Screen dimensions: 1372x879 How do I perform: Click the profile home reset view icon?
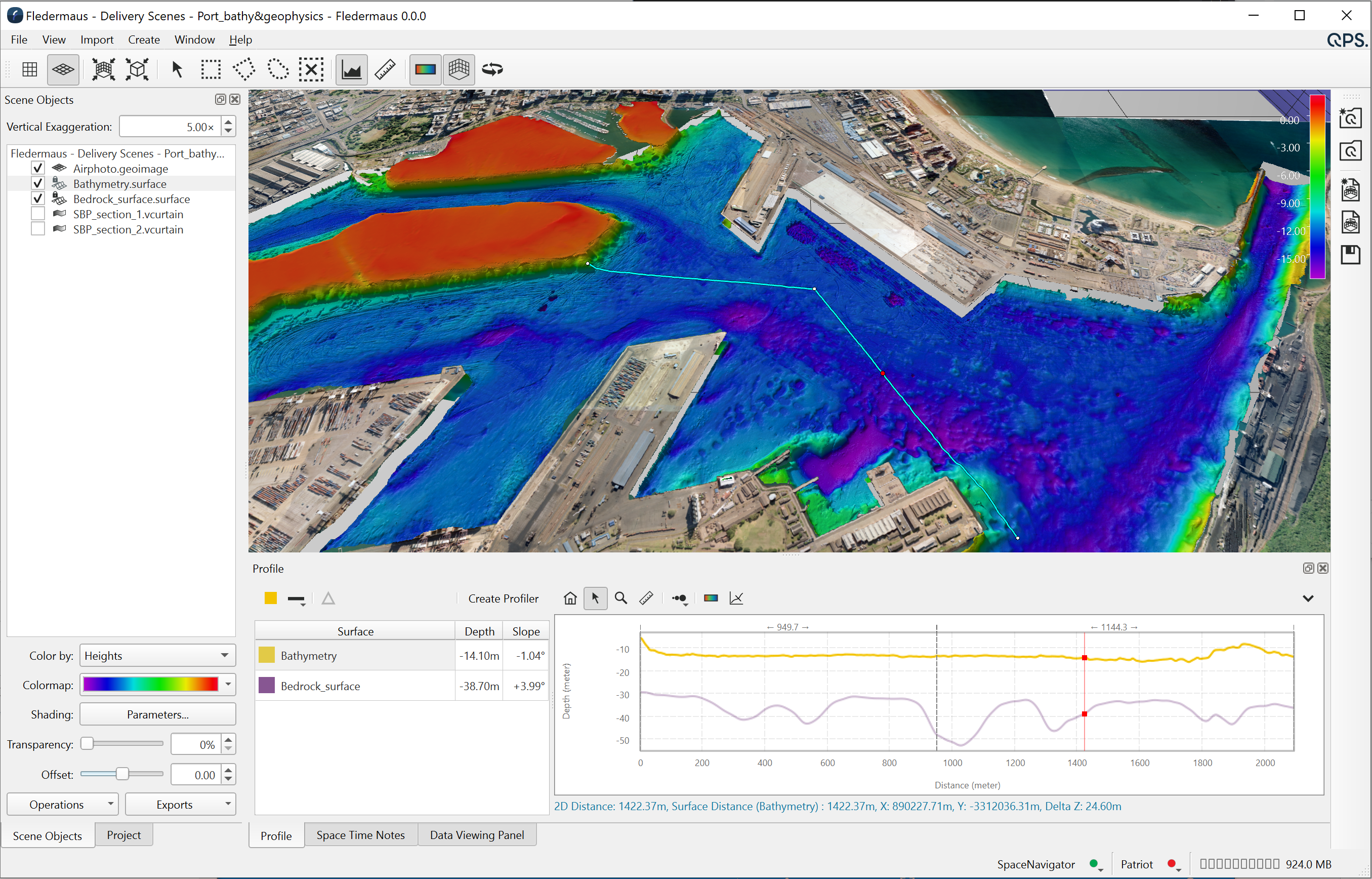[570, 598]
